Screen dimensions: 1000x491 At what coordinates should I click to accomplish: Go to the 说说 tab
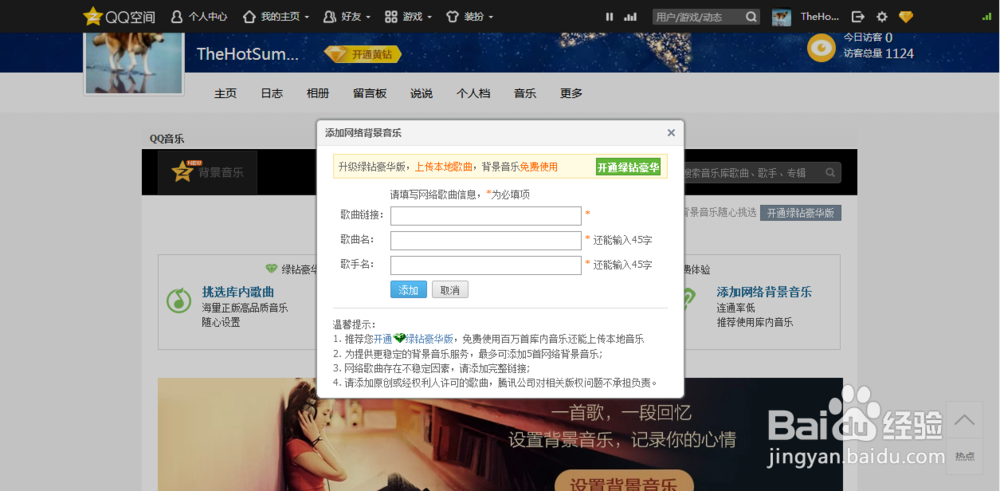tap(422, 94)
